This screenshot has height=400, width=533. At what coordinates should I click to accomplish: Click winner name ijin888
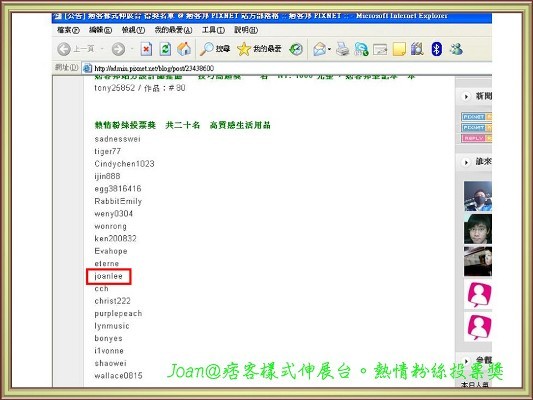[107, 176]
